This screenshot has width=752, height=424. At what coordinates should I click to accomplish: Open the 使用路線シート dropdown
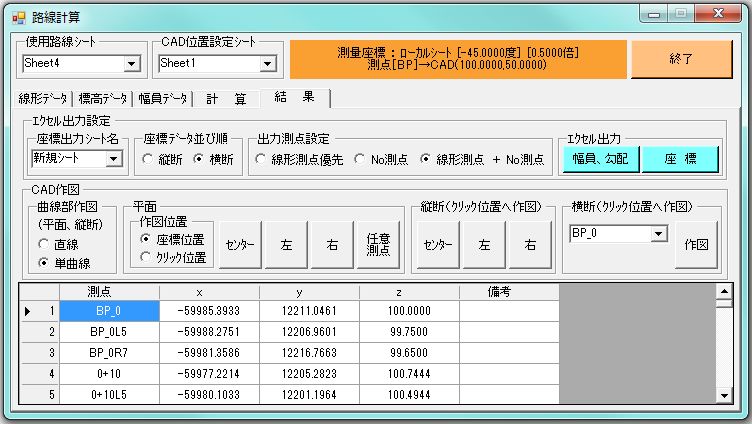(x=131, y=64)
